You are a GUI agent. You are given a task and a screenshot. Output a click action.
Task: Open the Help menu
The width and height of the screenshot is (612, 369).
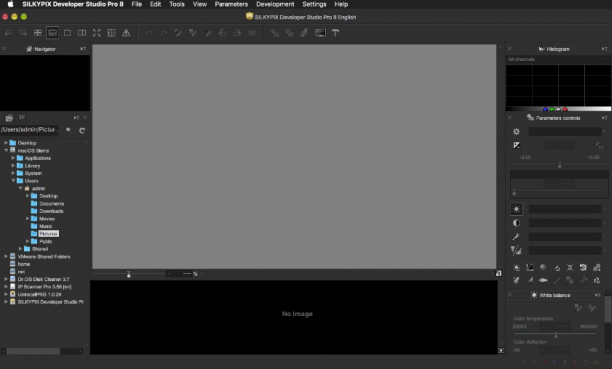click(341, 4)
